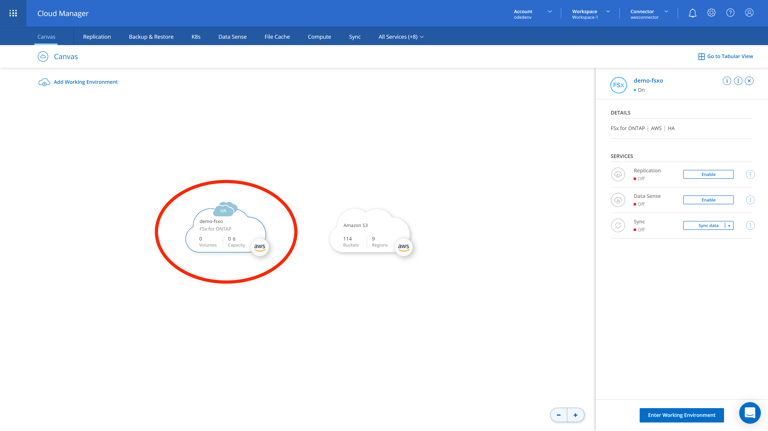The image size is (768, 431).
Task: Close the demo-fsxo details panel
Action: click(x=749, y=81)
